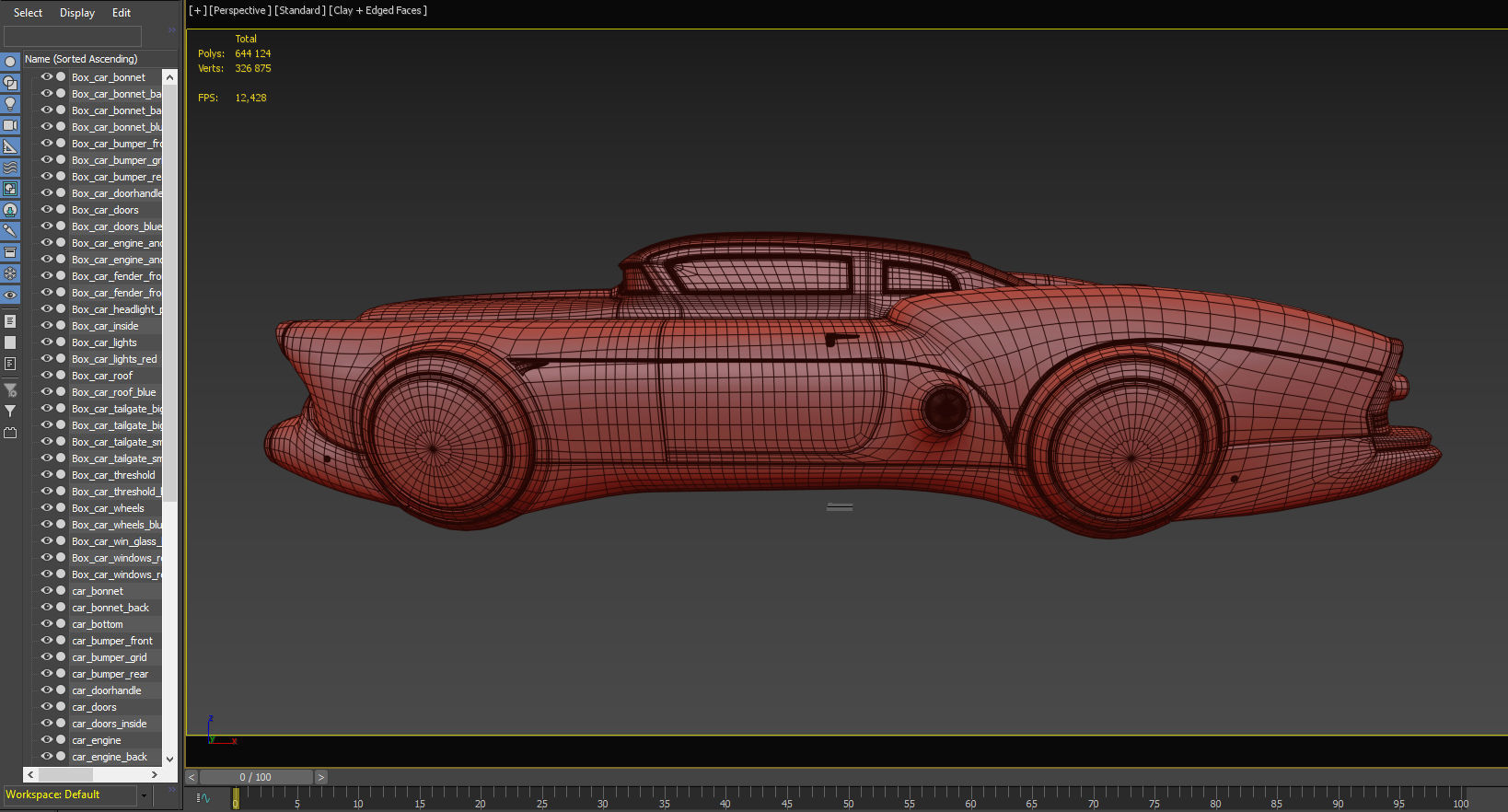Viewport: 1508px width, 812px height.
Task: Click horizontal scroll right arrow under list
Action: (x=154, y=775)
